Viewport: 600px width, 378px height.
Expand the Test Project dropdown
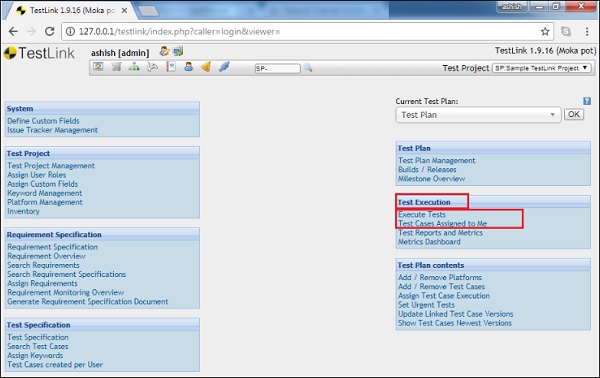click(x=541, y=68)
